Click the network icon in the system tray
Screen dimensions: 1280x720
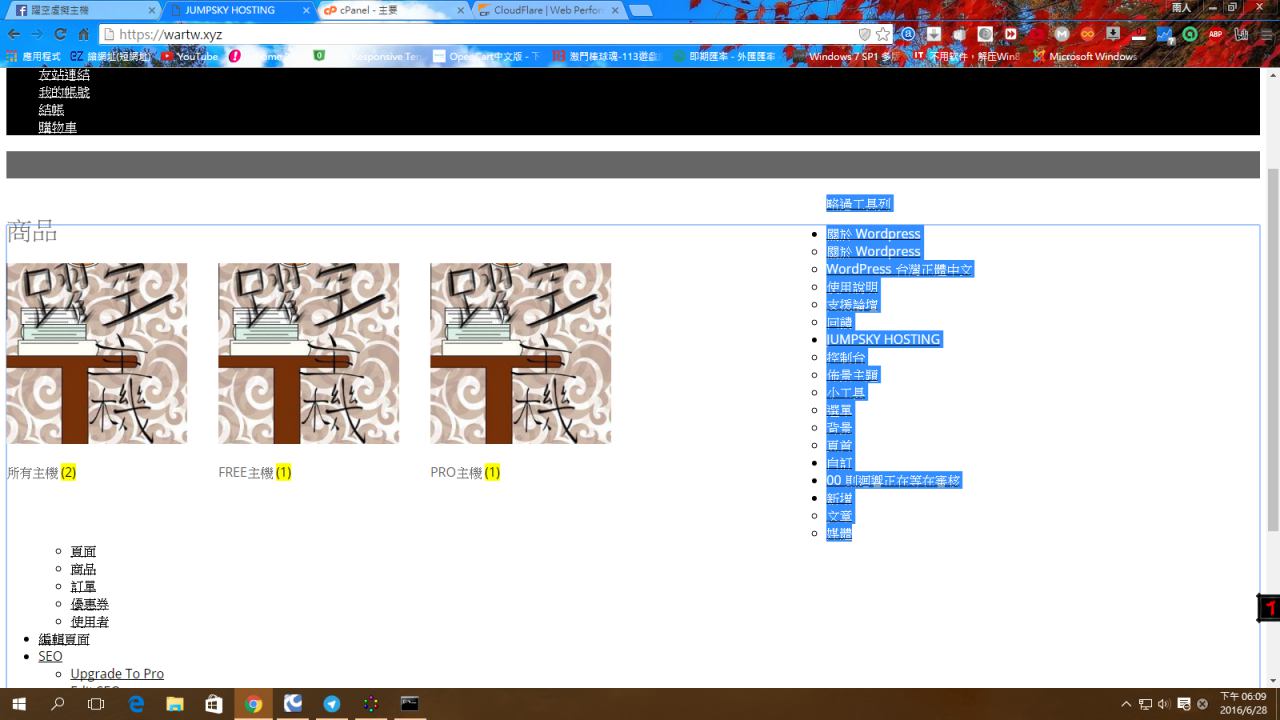coord(1145,704)
